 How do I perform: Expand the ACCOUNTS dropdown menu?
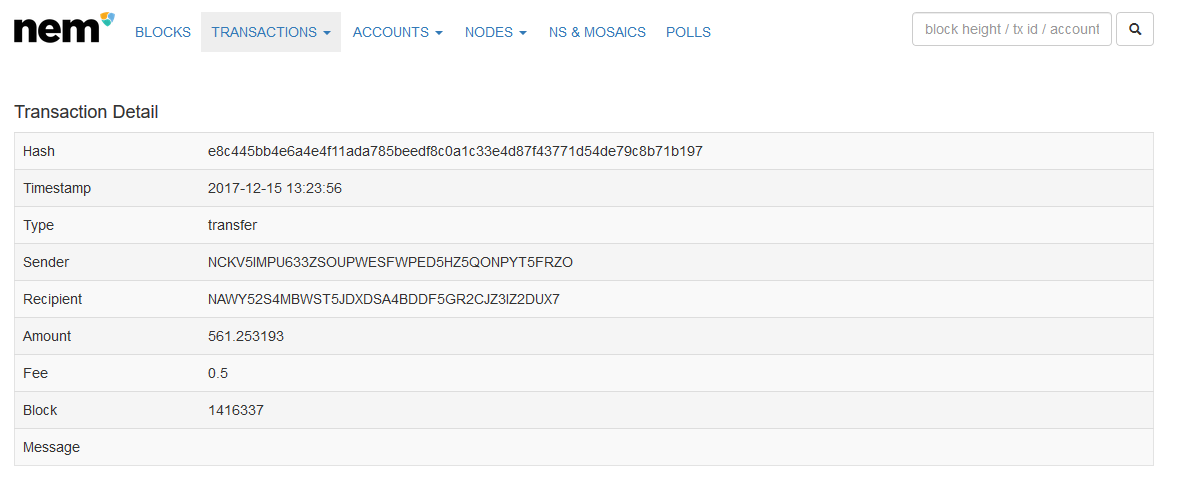click(x=398, y=32)
